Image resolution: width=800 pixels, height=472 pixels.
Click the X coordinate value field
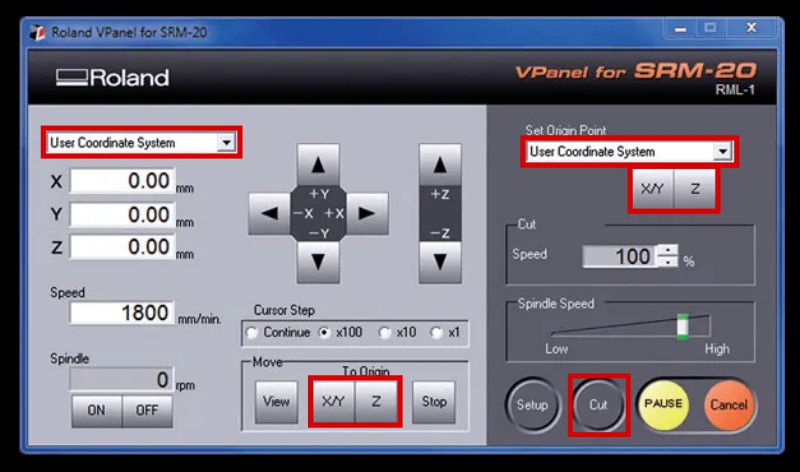click(x=122, y=181)
